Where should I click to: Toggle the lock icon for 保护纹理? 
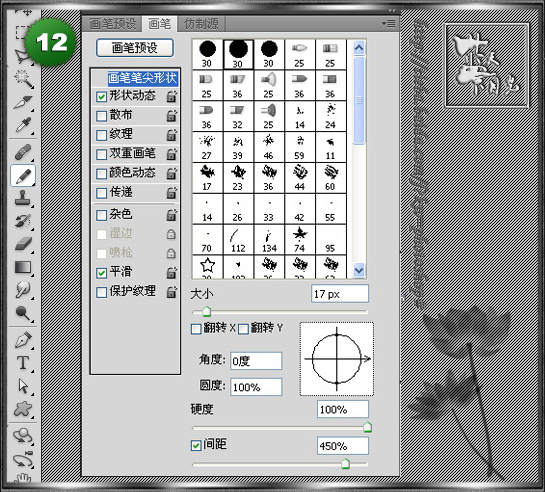point(172,292)
